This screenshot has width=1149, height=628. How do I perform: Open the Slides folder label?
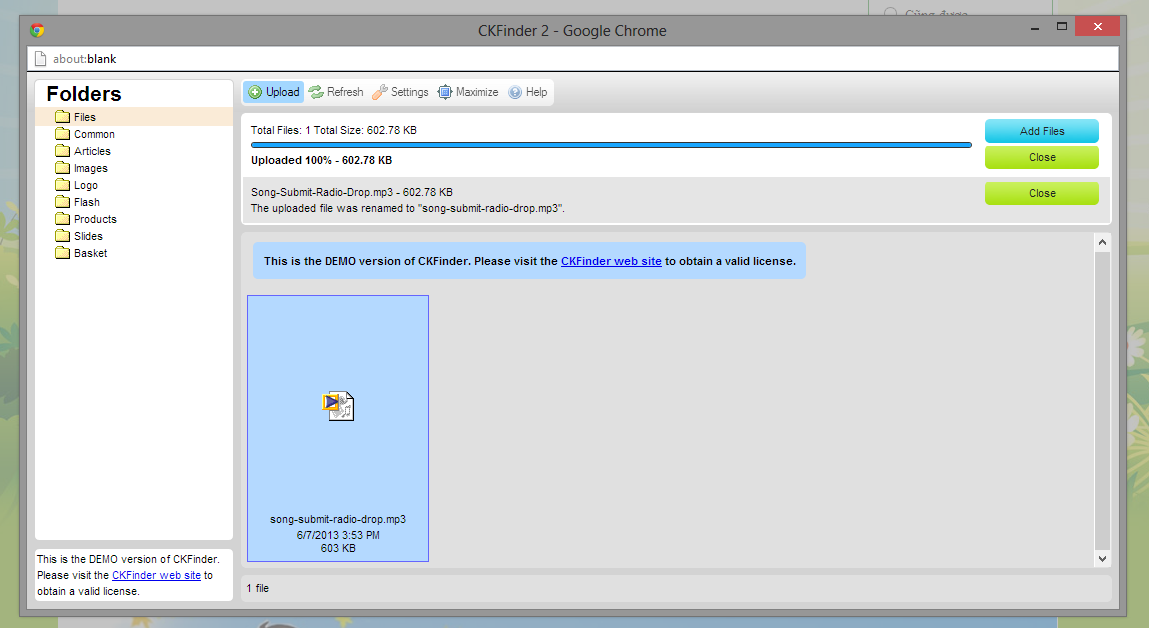[x=88, y=236]
